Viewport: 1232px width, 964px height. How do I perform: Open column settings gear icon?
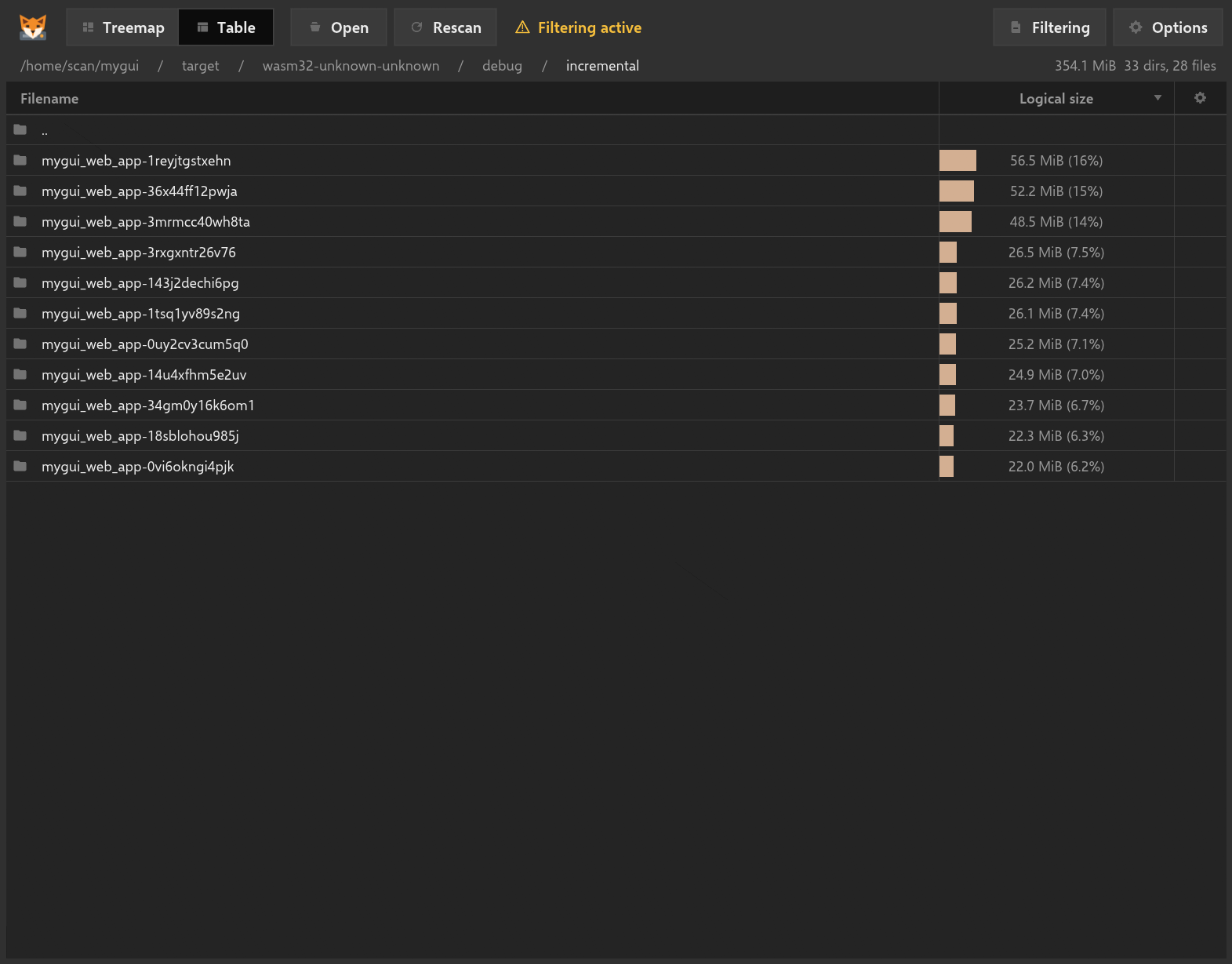click(x=1200, y=98)
